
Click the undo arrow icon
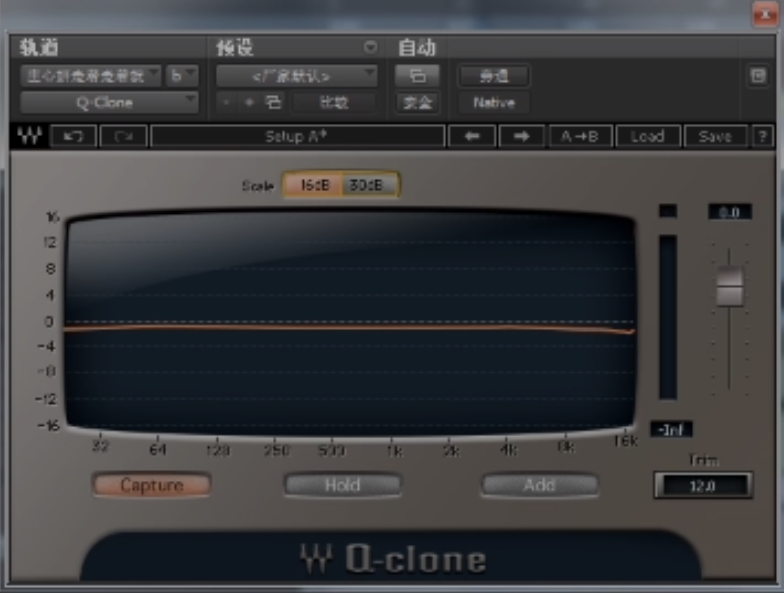click(73, 136)
